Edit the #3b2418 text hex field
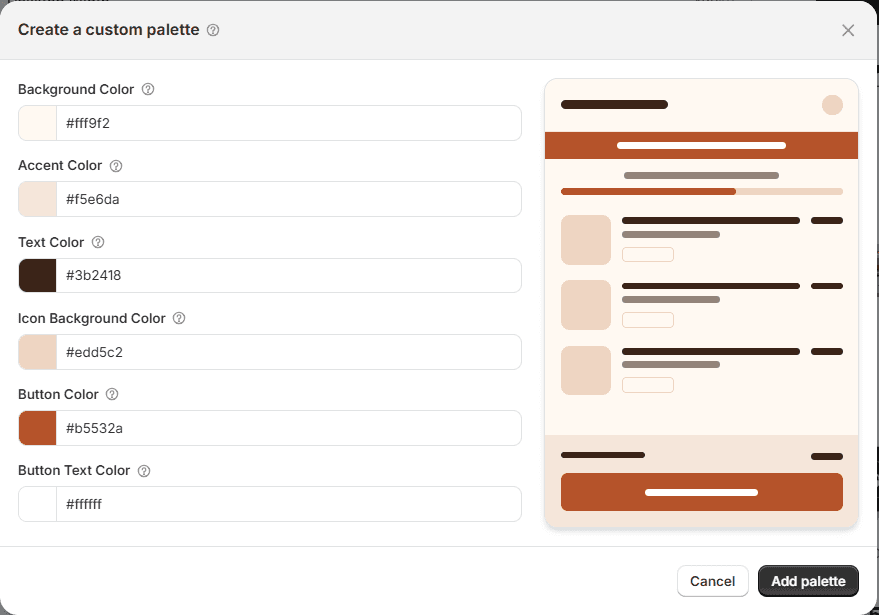 click(289, 275)
